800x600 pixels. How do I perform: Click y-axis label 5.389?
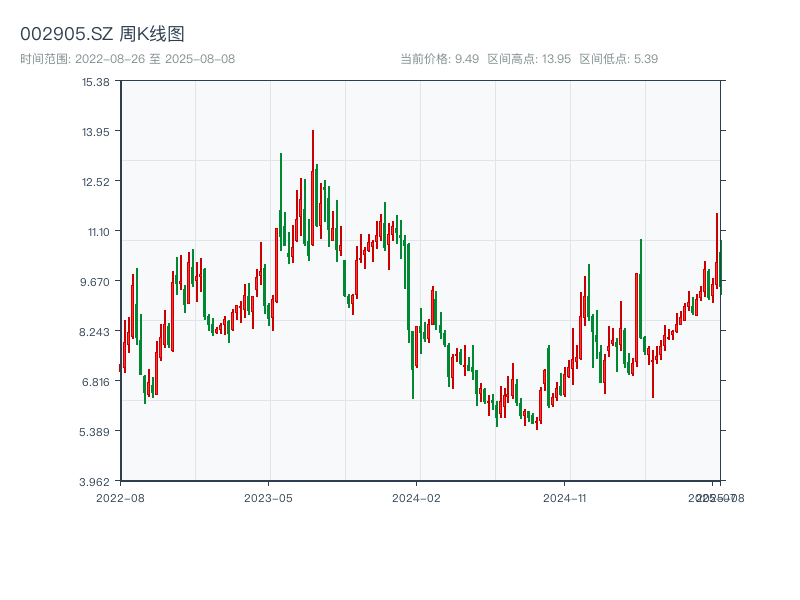point(94,432)
